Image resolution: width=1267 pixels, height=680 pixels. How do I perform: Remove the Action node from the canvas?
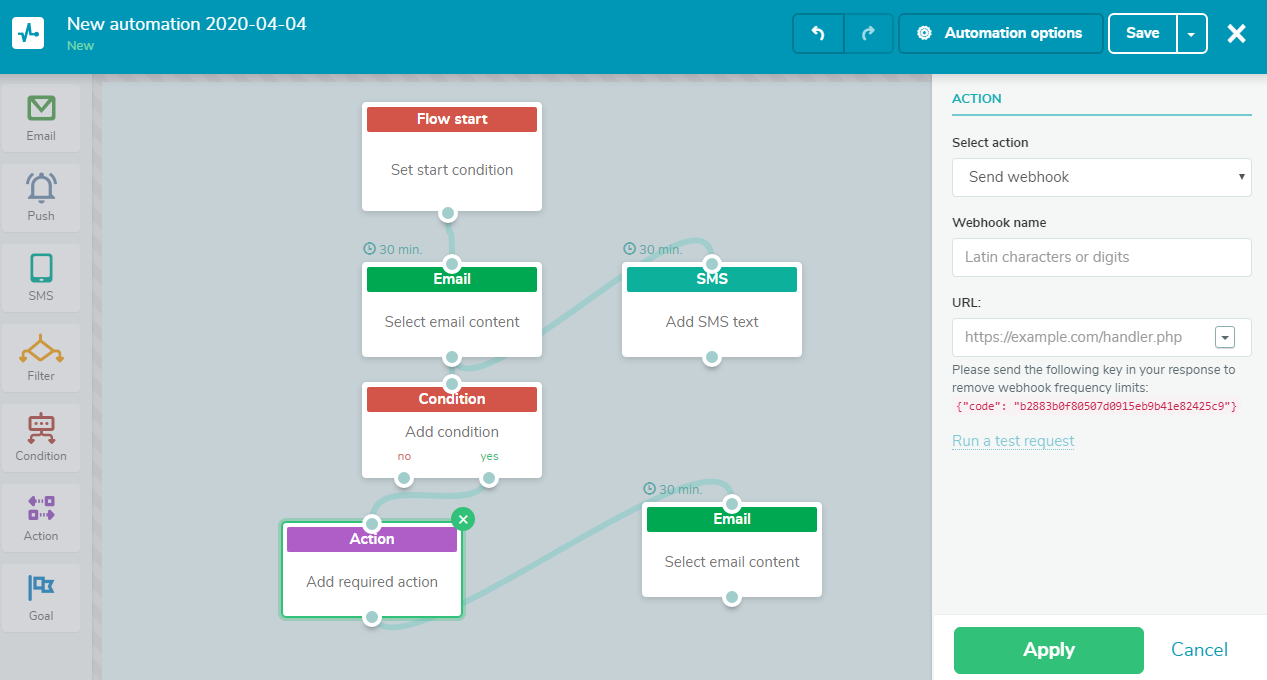coord(462,519)
